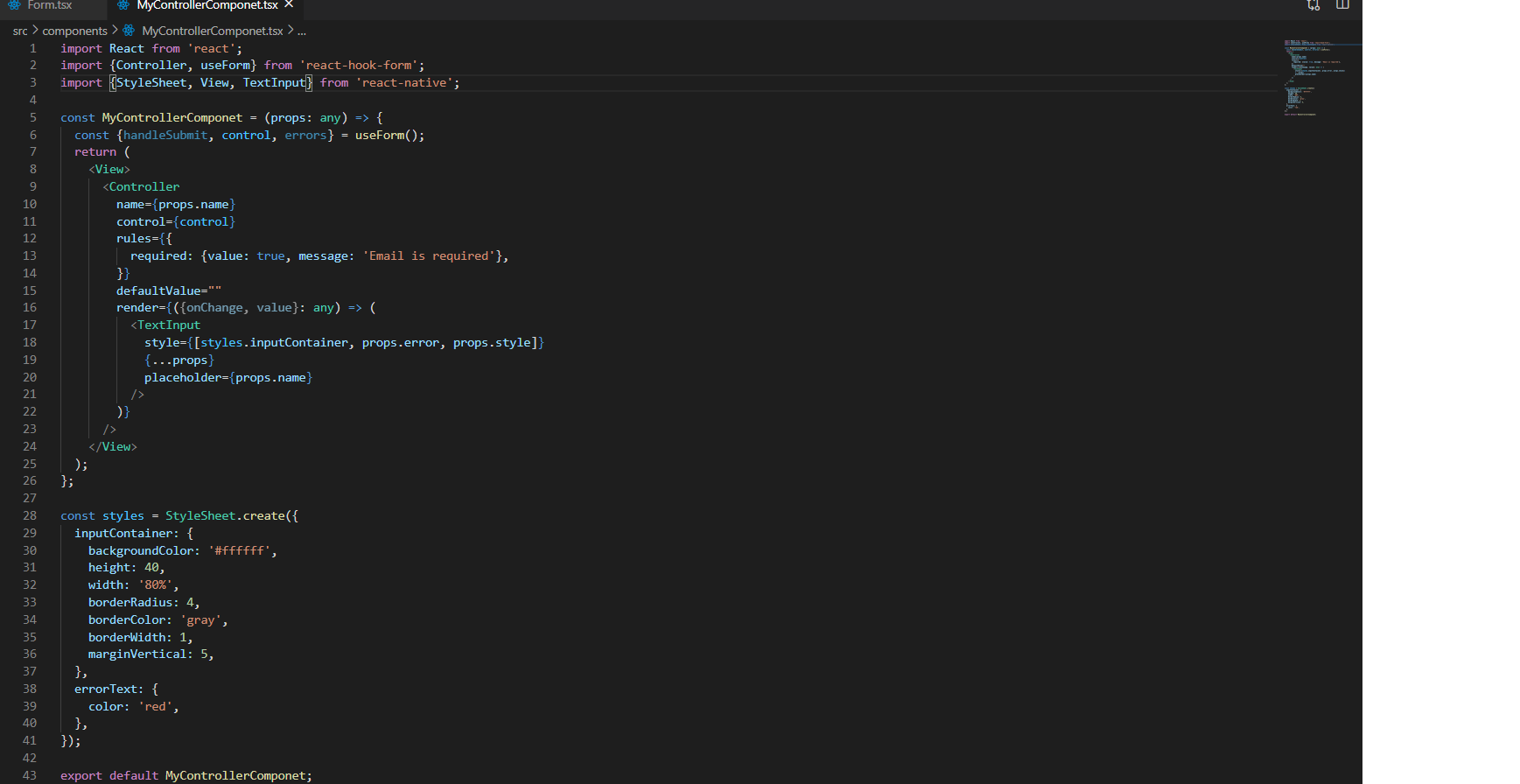Image resolution: width=1520 pixels, height=784 pixels.
Task: Click the '</View>' closing tag
Action: click(x=113, y=446)
